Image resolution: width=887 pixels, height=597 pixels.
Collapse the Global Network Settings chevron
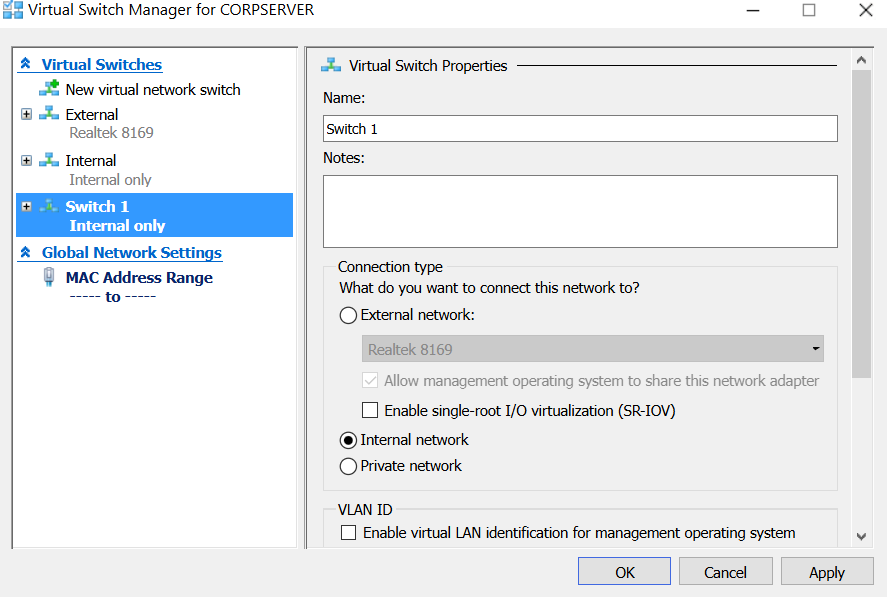point(26,253)
